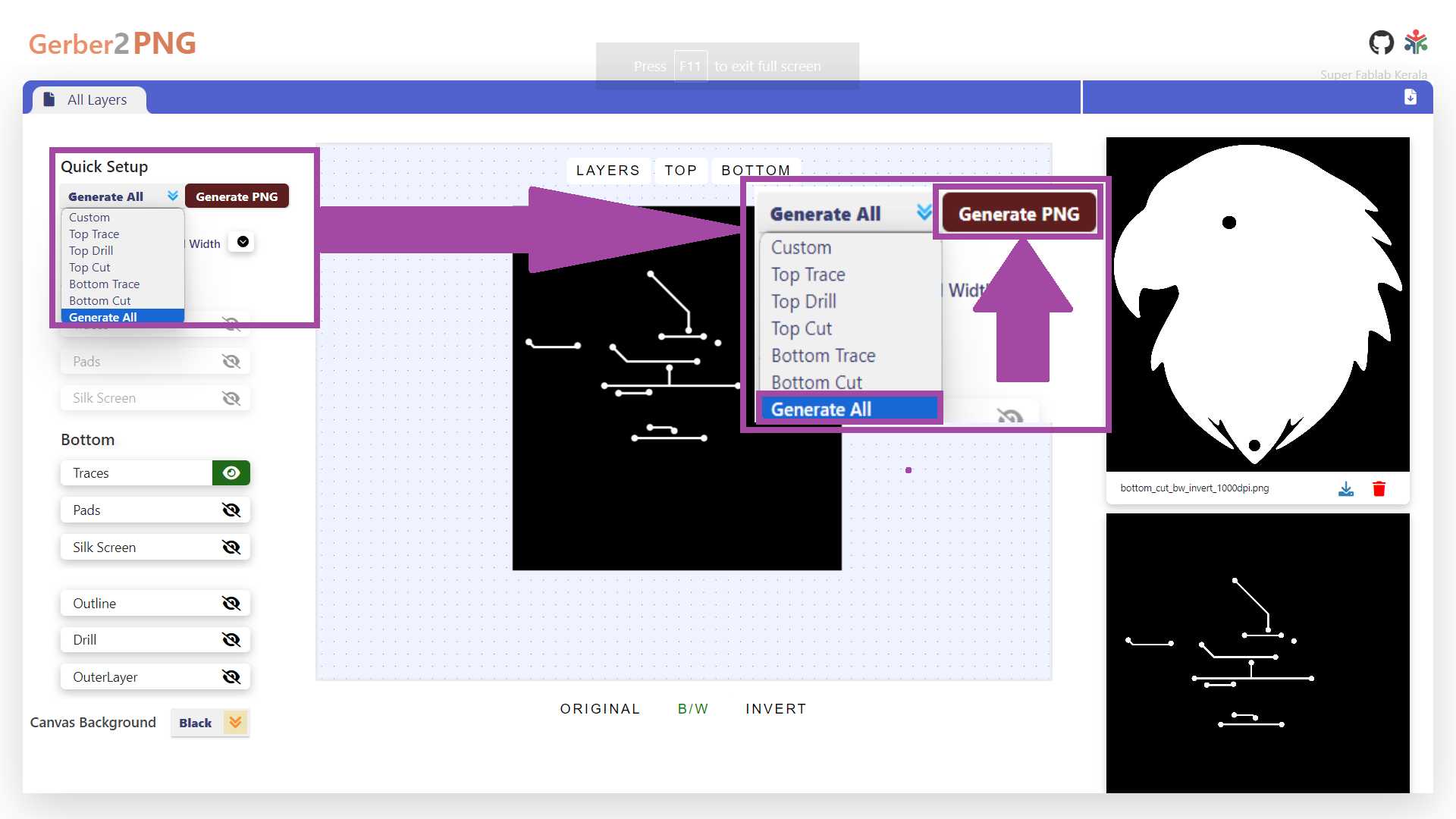Show the Bottom Silk Screen layer
1456x819 pixels.
click(x=231, y=548)
